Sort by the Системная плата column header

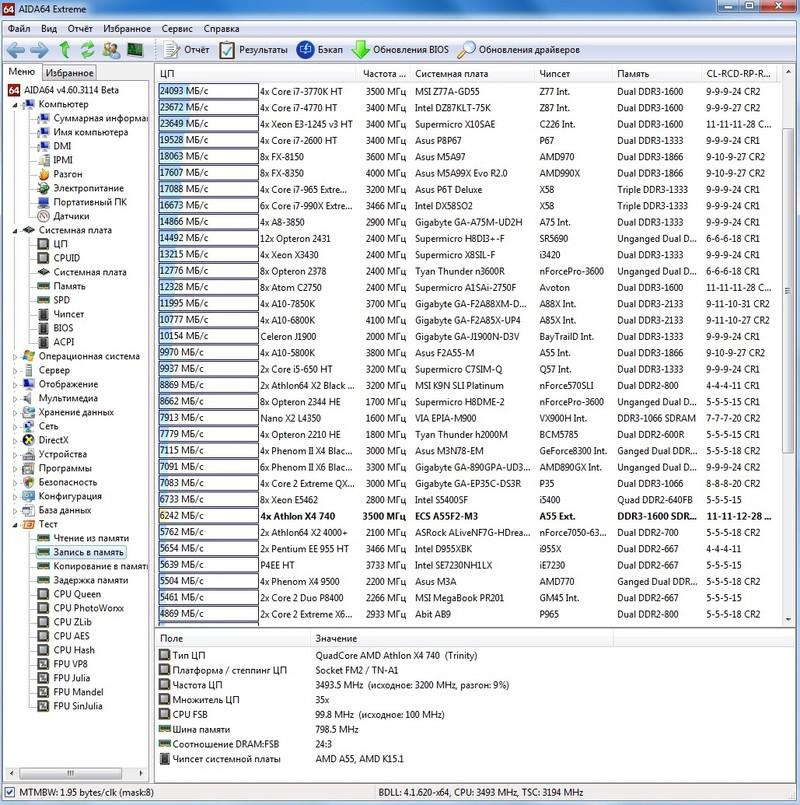pyautogui.click(x=472, y=73)
